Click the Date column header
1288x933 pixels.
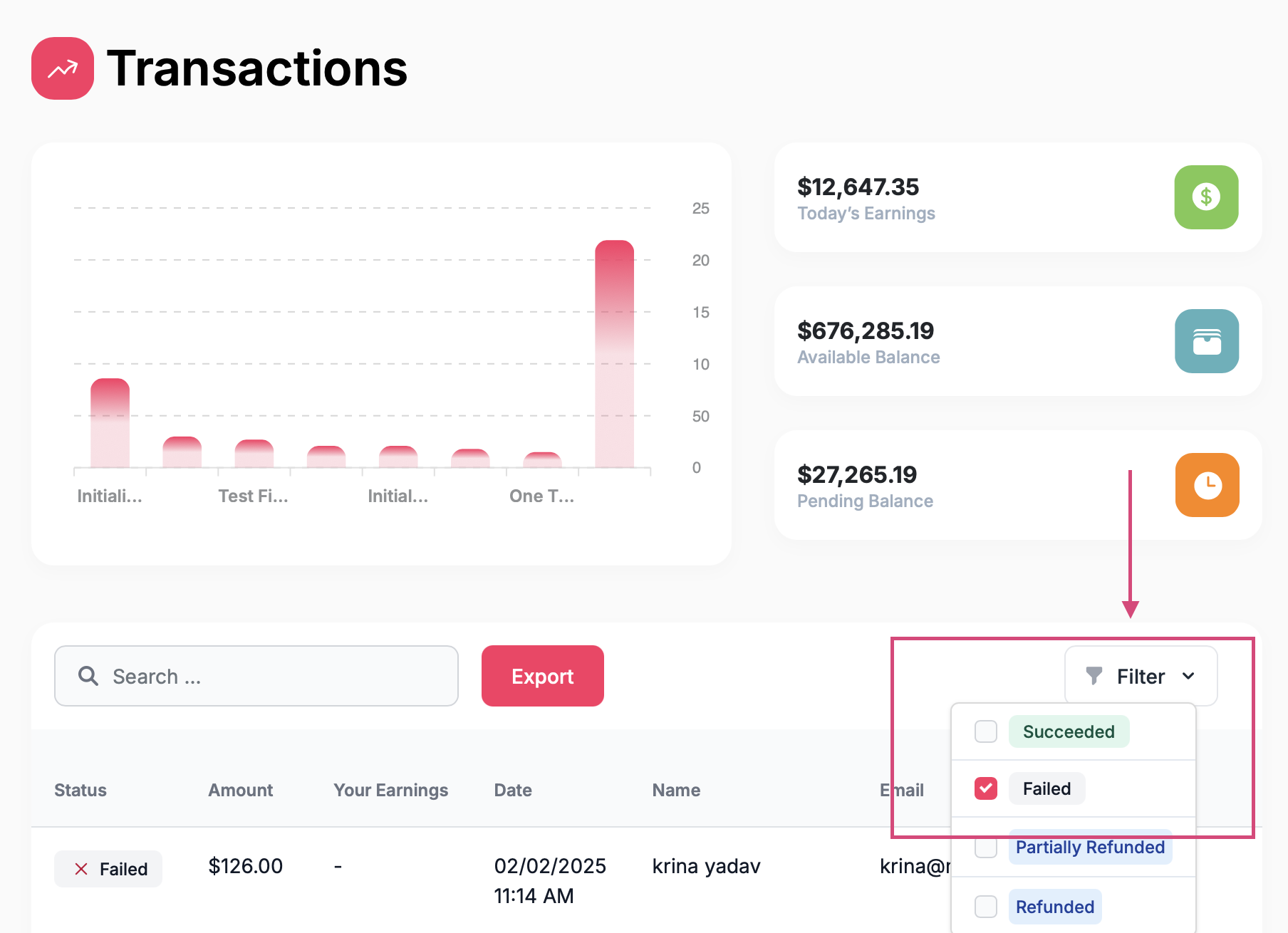coord(513,790)
